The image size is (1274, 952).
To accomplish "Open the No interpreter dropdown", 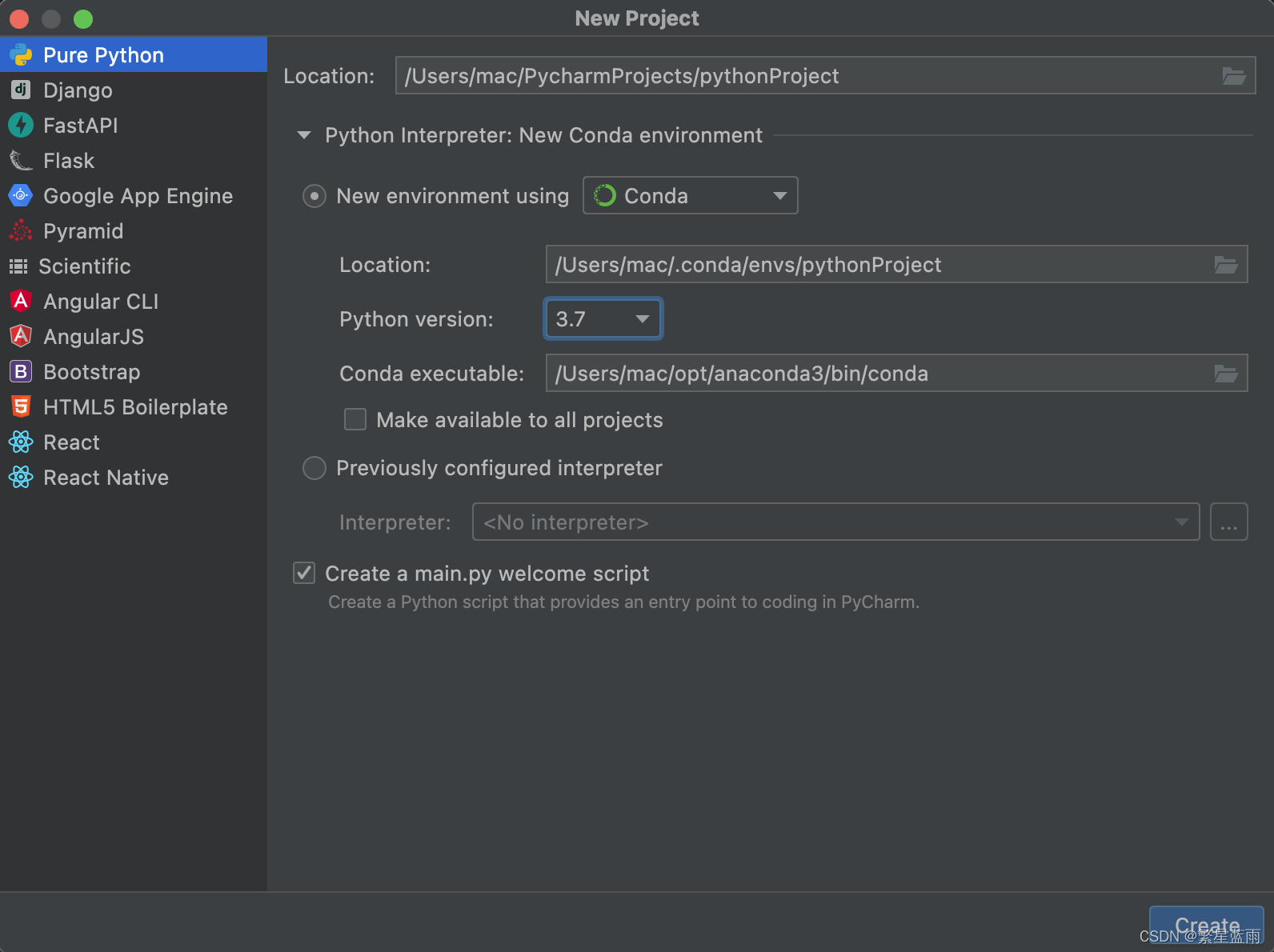I will pos(836,522).
